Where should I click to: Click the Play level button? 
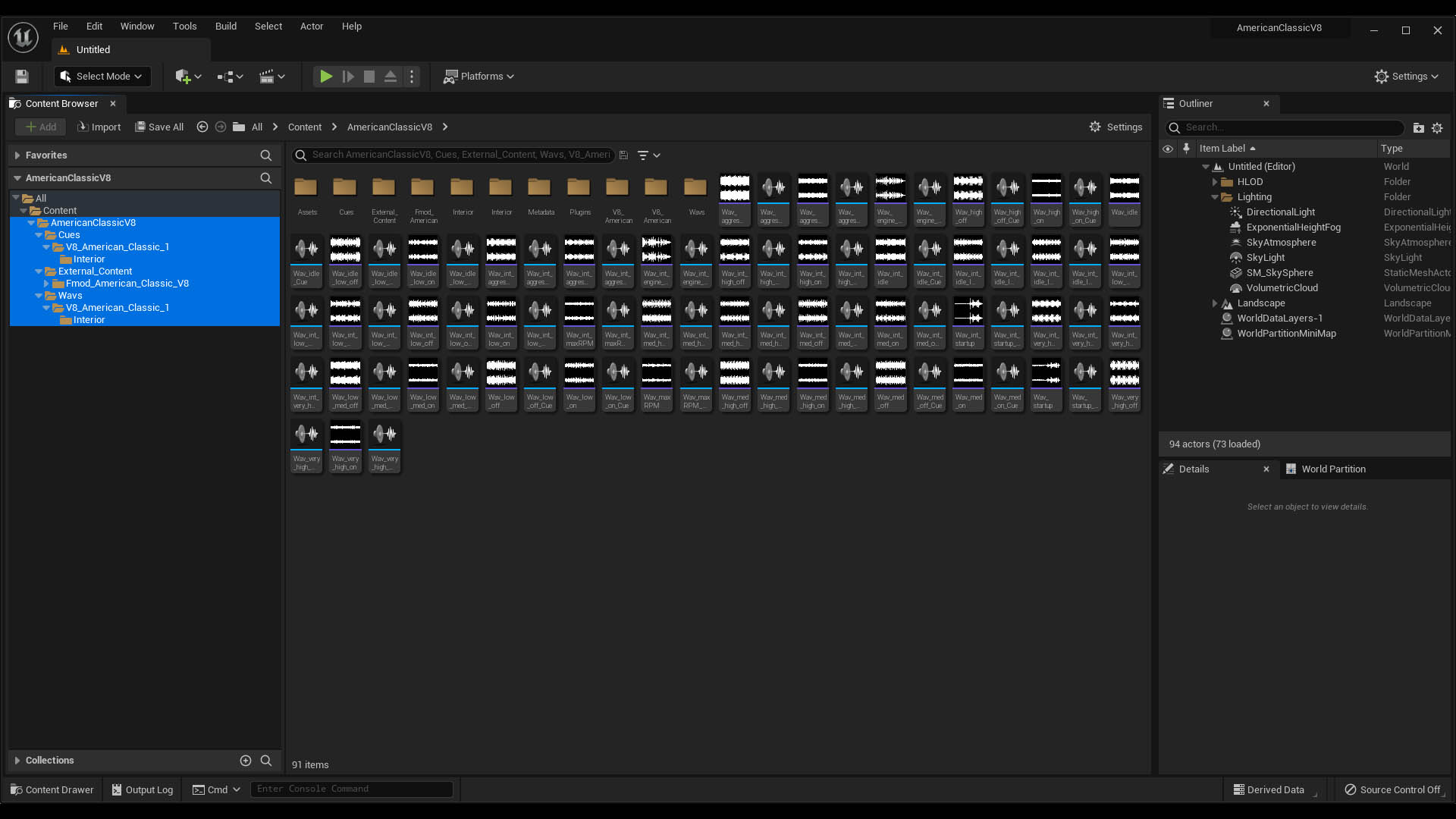coord(325,77)
